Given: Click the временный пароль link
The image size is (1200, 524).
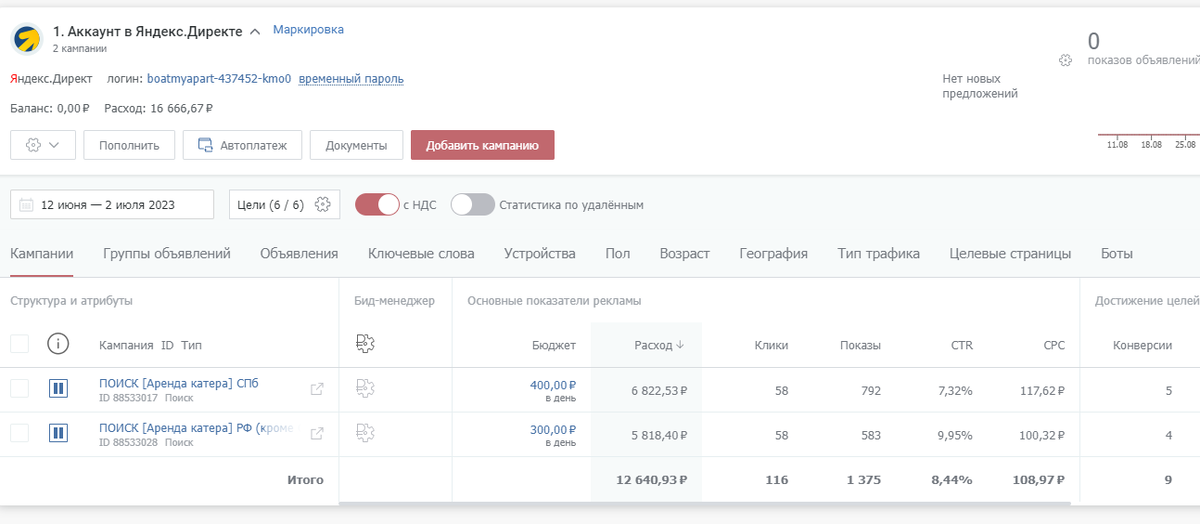Looking at the screenshot, I should (351, 79).
